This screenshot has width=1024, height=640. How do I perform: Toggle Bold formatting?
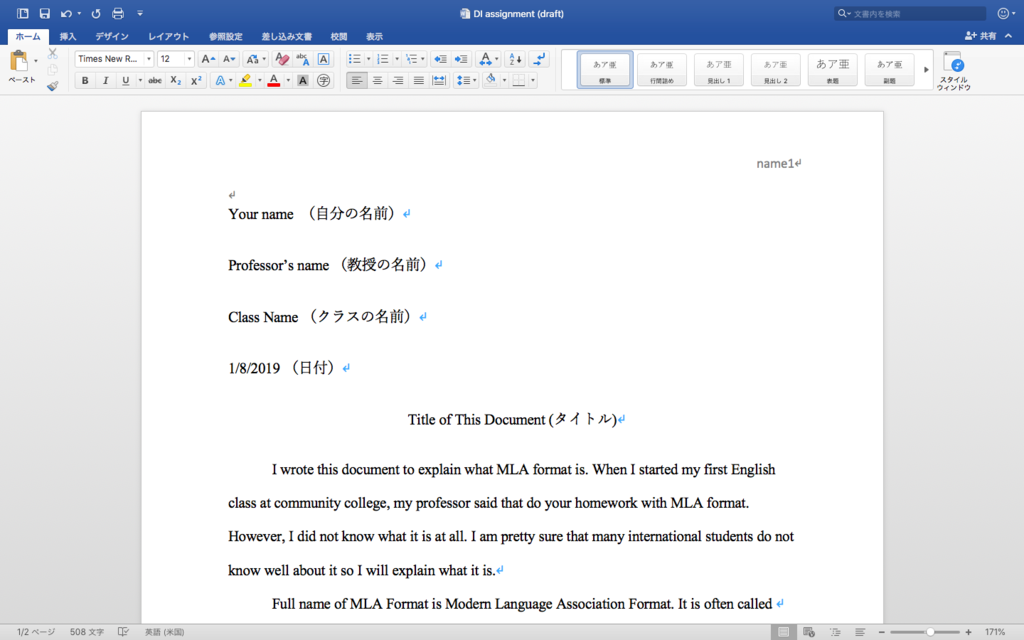coord(85,80)
